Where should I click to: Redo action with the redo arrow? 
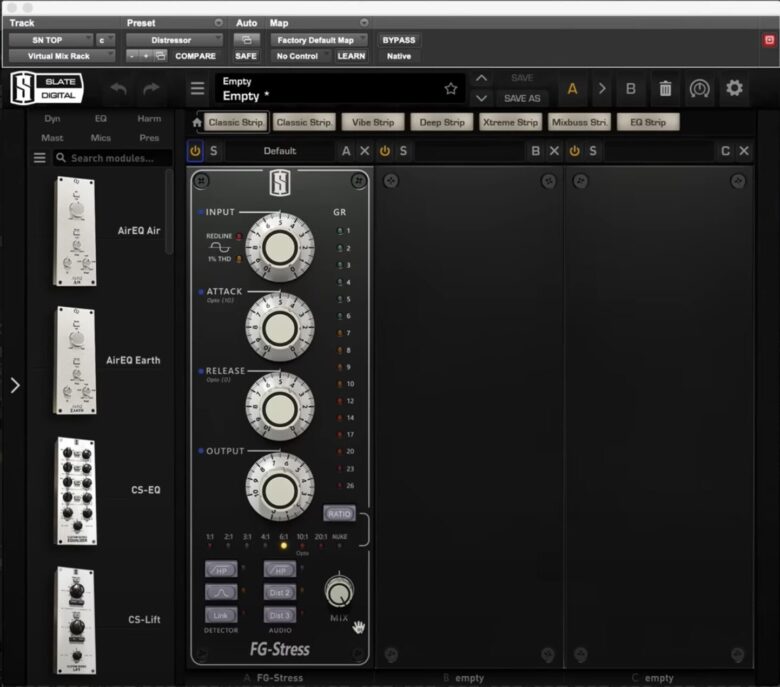(151, 89)
